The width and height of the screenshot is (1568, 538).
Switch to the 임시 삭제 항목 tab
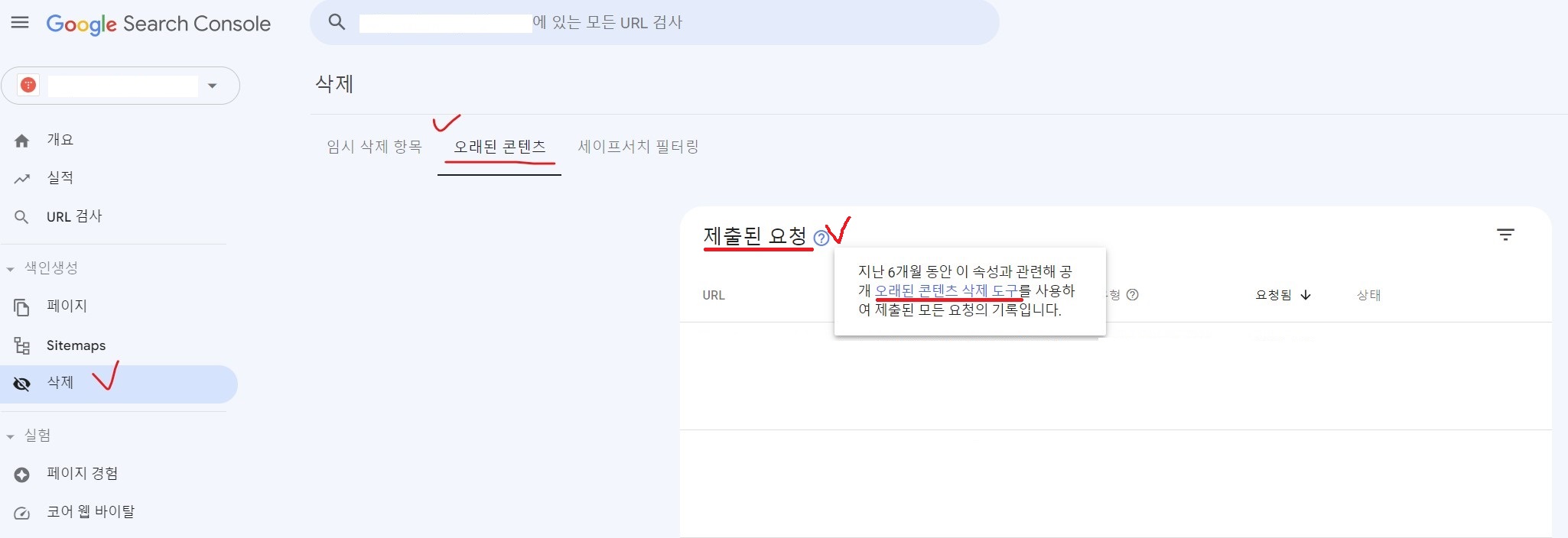[x=374, y=146]
